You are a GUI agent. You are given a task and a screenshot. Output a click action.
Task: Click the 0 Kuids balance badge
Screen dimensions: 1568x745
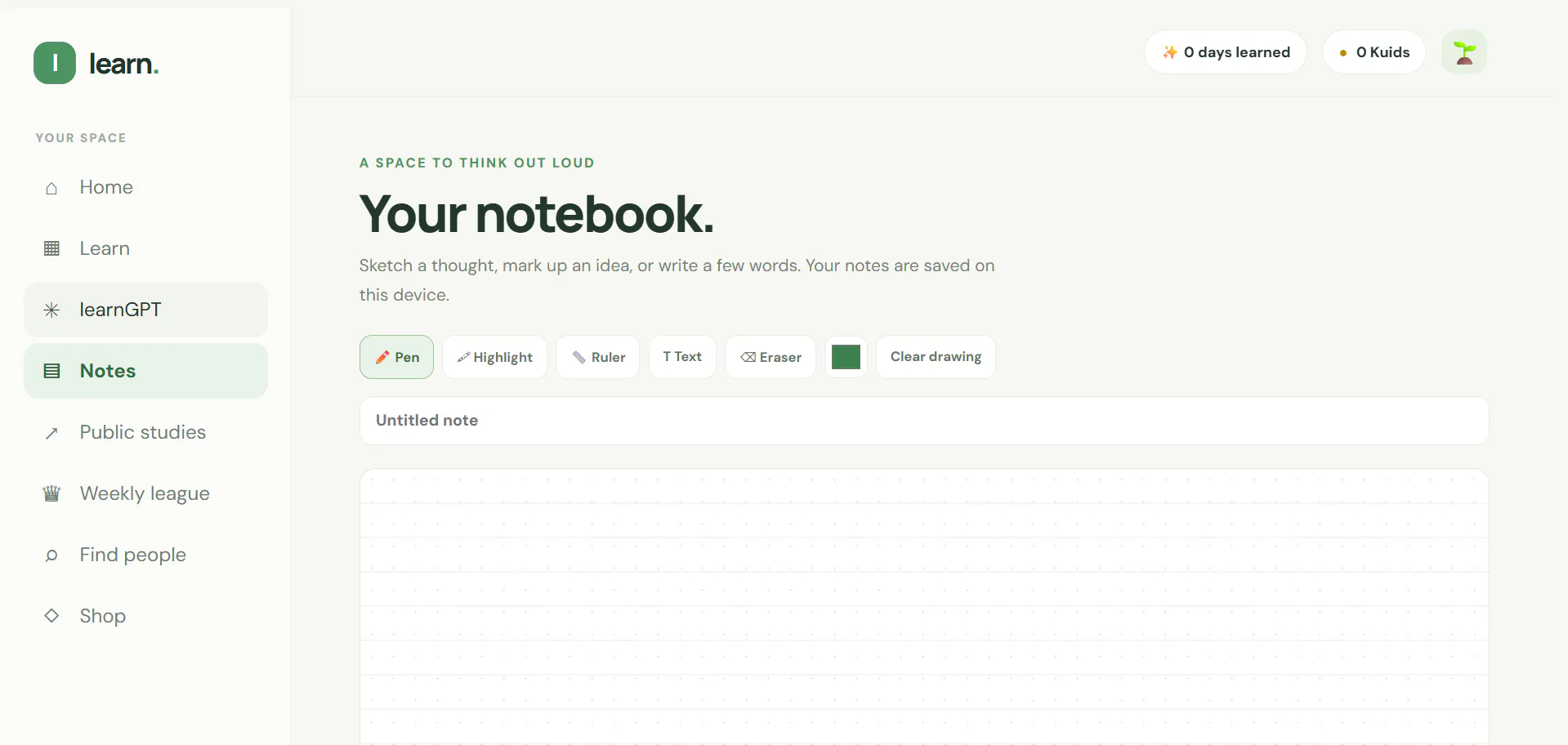point(1374,52)
